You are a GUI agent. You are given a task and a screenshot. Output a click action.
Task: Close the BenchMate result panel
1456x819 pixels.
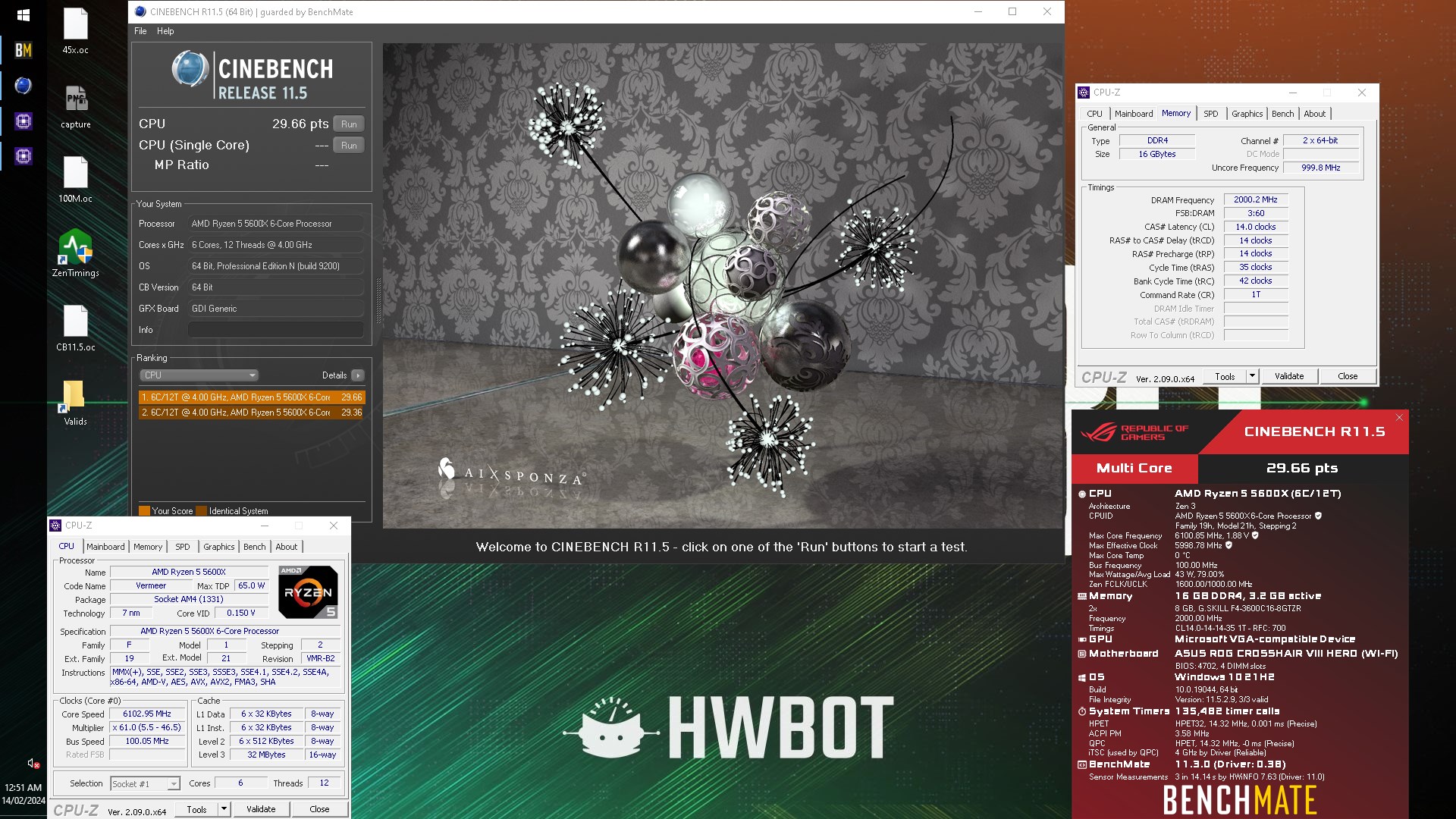[x=1399, y=417]
